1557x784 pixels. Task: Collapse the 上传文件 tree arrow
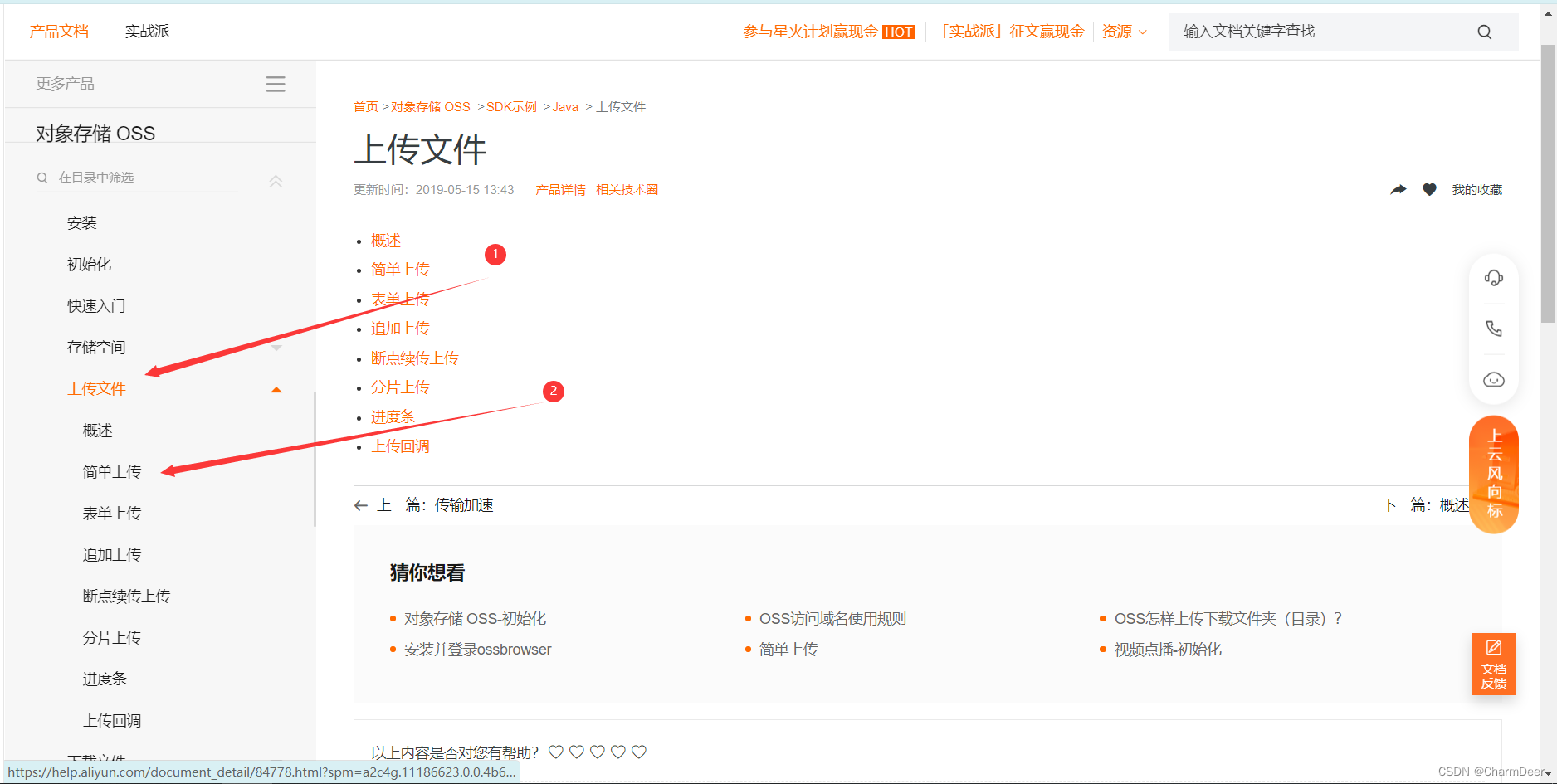click(x=276, y=390)
